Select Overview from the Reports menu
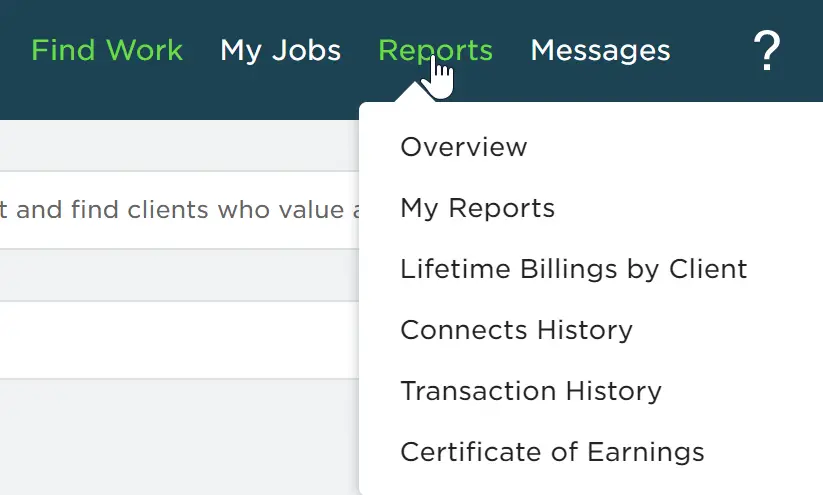 (x=464, y=147)
